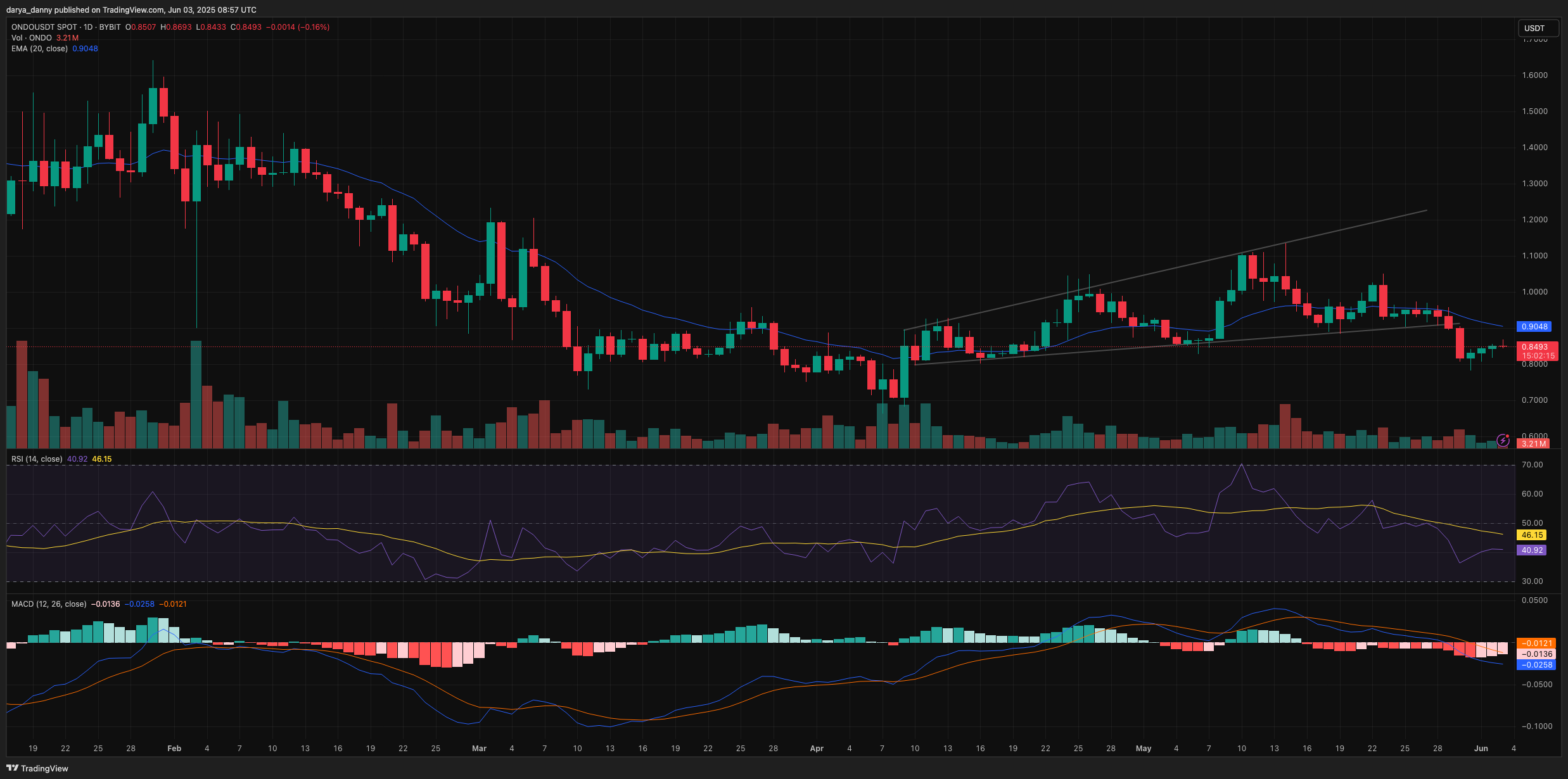Click the May label on time axis
Image resolution: width=1568 pixels, height=779 pixels.
tap(1143, 749)
